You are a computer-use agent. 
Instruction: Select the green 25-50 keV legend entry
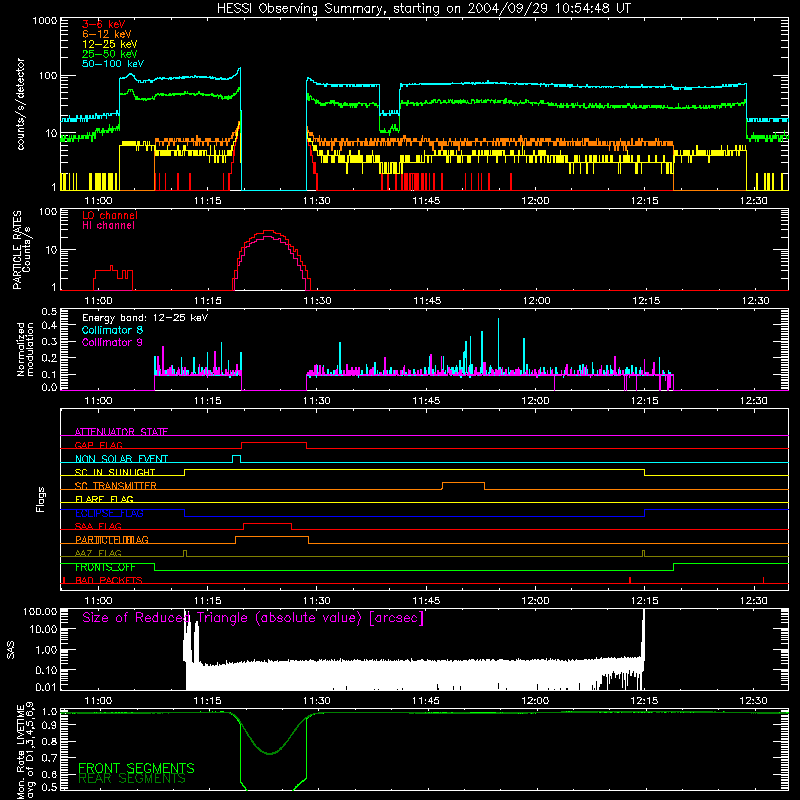(109, 54)
